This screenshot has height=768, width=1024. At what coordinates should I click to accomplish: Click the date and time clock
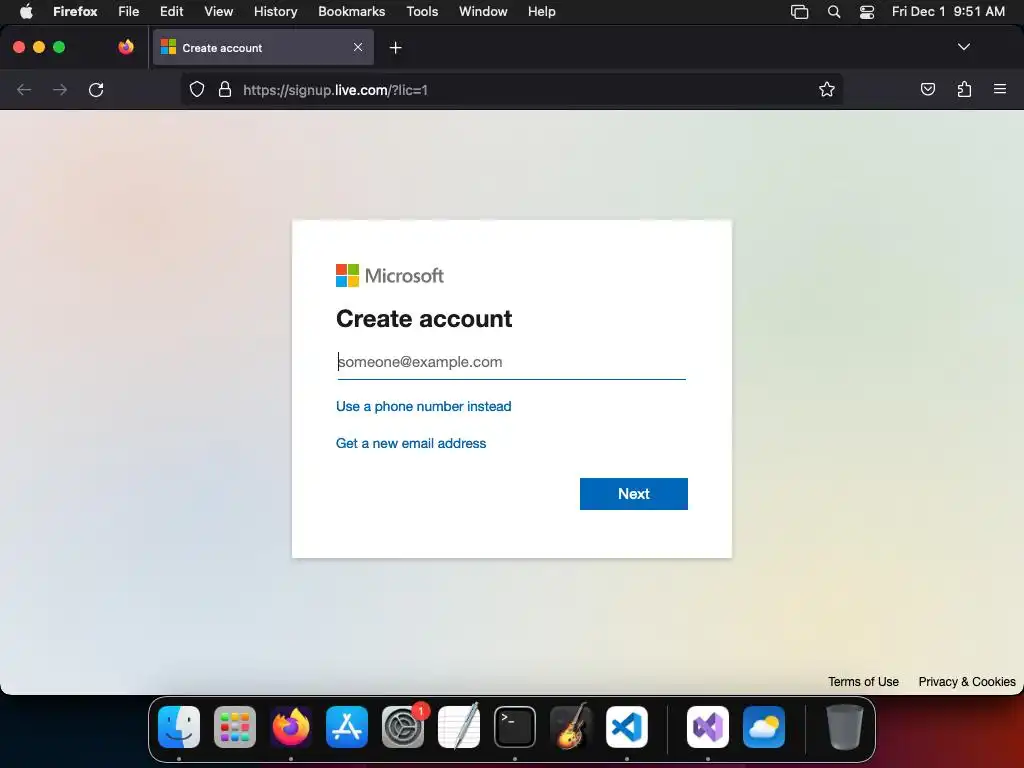(948, 12)
